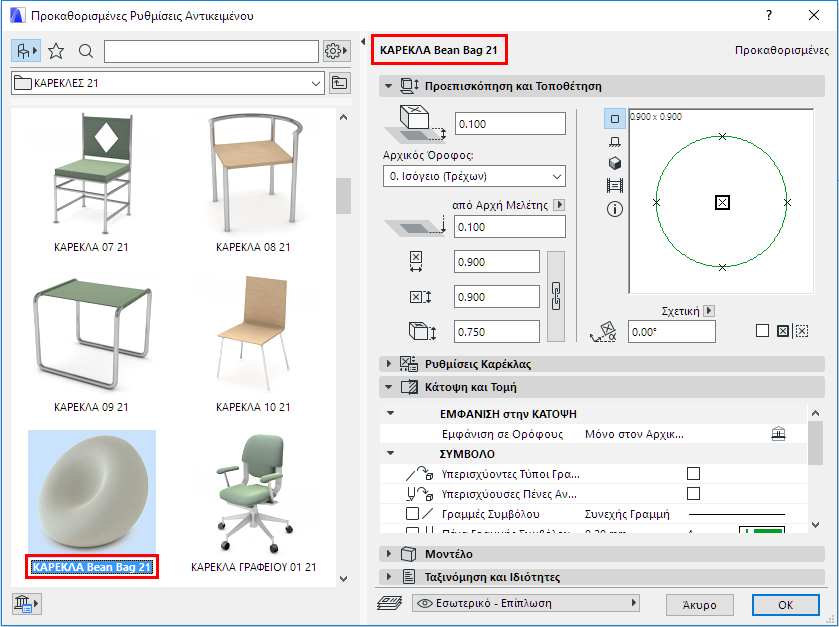Click the Άκυρο cancel button
The image size is (839, 627).
699,605
